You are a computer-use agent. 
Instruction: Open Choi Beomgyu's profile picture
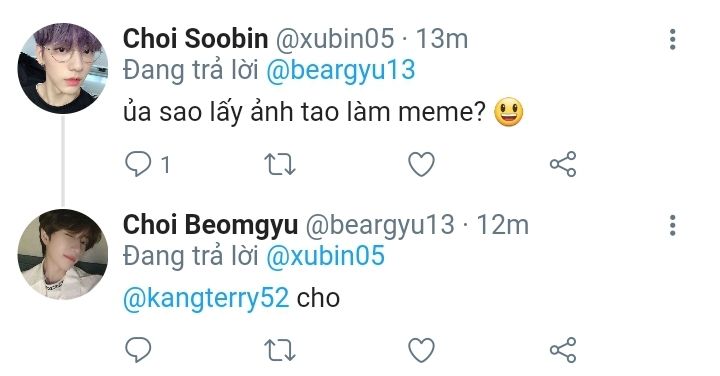click(x=63, y=254)
